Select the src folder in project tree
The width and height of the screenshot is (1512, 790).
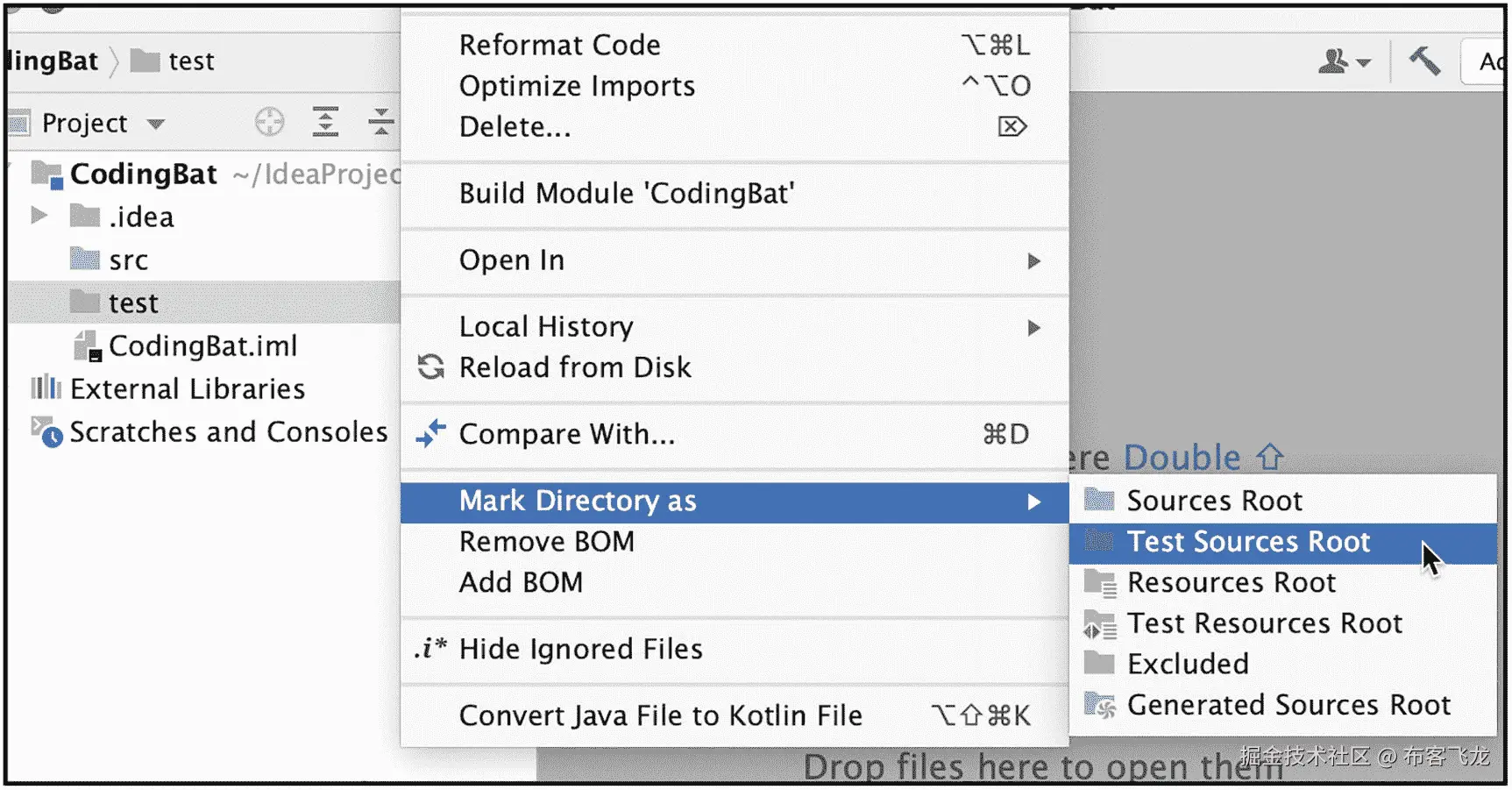[128, 260]
